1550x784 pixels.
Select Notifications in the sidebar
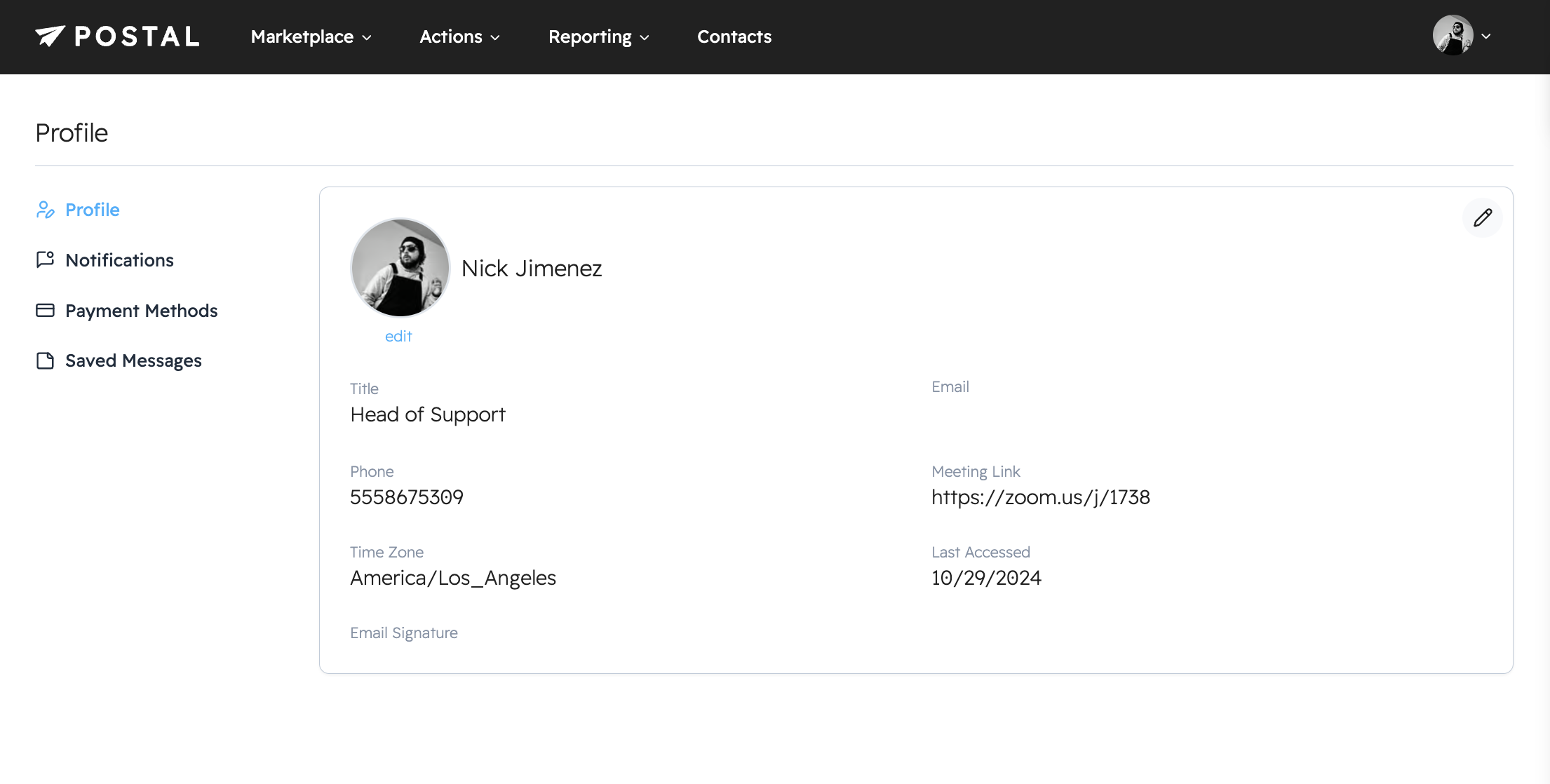click(119, 260)
